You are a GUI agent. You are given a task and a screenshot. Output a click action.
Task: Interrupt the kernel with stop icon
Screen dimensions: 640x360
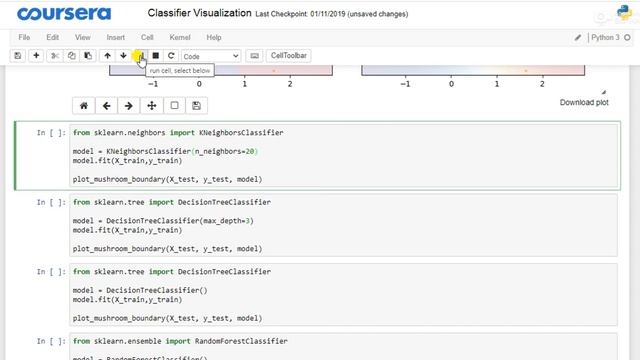click(156, 56)
